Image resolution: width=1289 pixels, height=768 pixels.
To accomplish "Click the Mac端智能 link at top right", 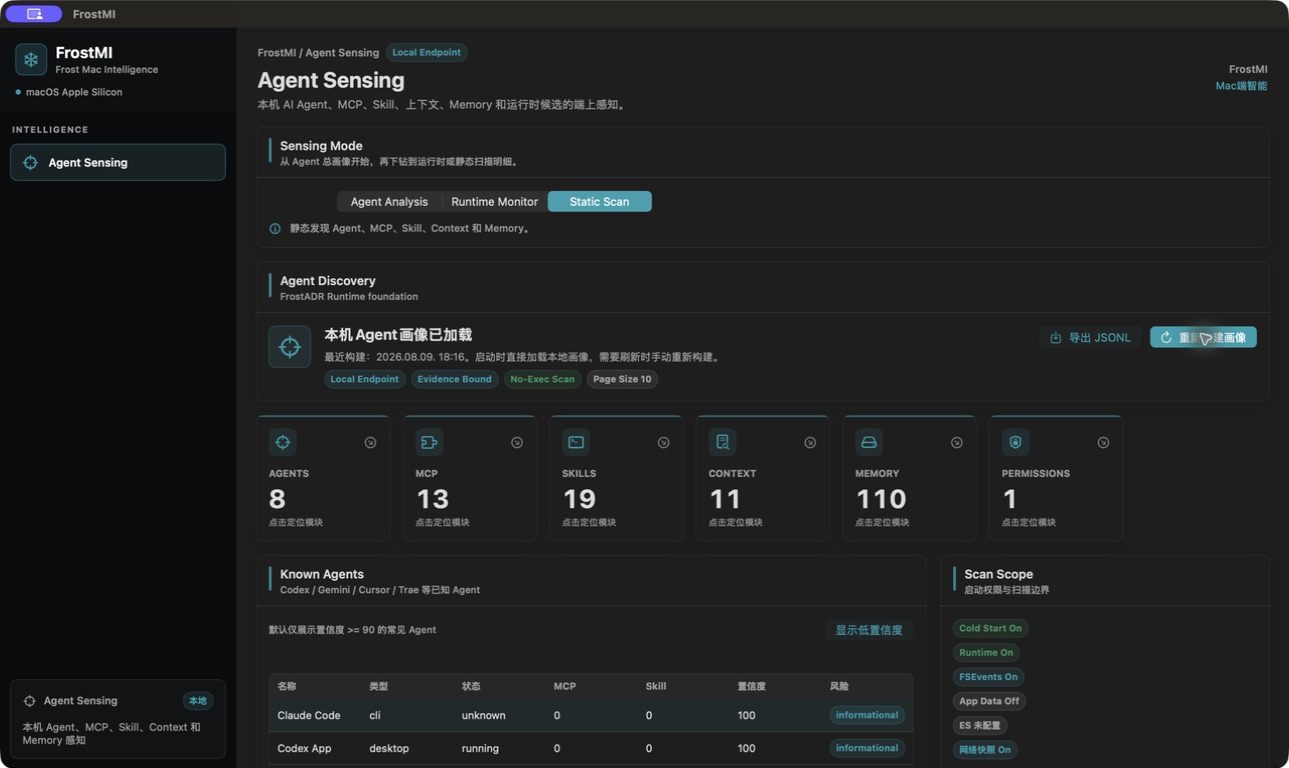I will (x=1241, y=86).
